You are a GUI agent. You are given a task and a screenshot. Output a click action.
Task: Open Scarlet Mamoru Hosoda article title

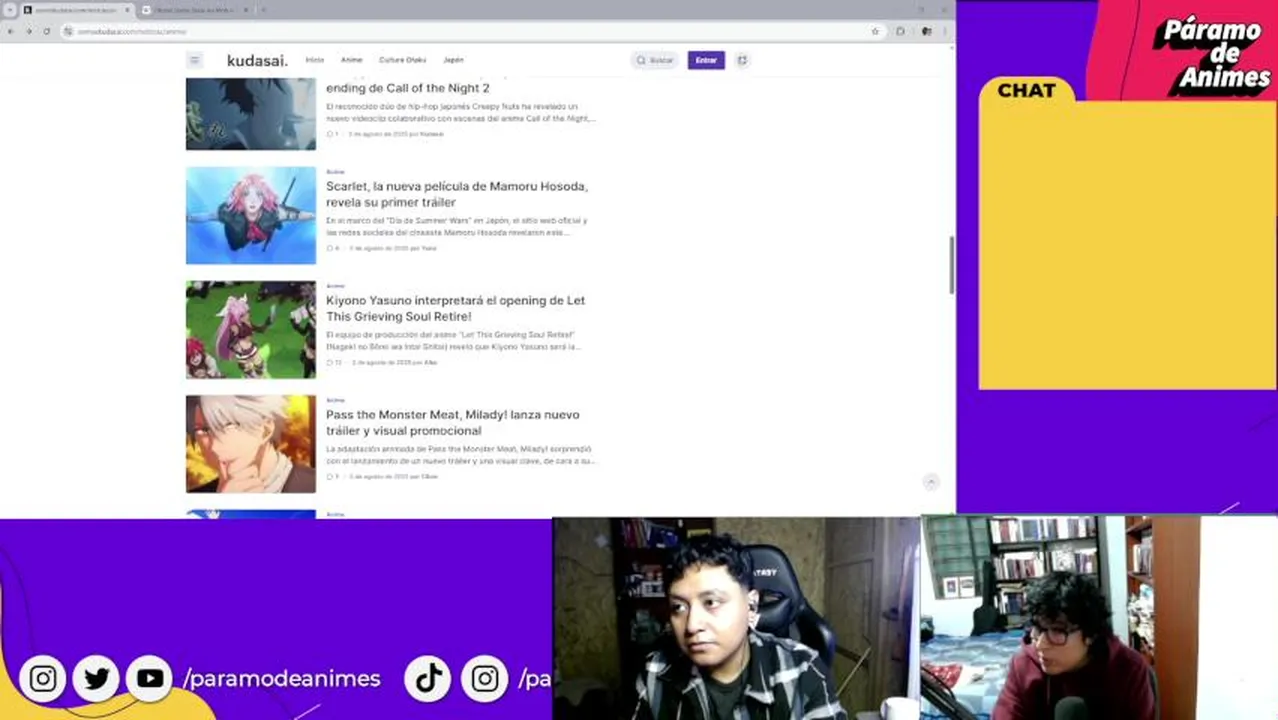(457, 194)
